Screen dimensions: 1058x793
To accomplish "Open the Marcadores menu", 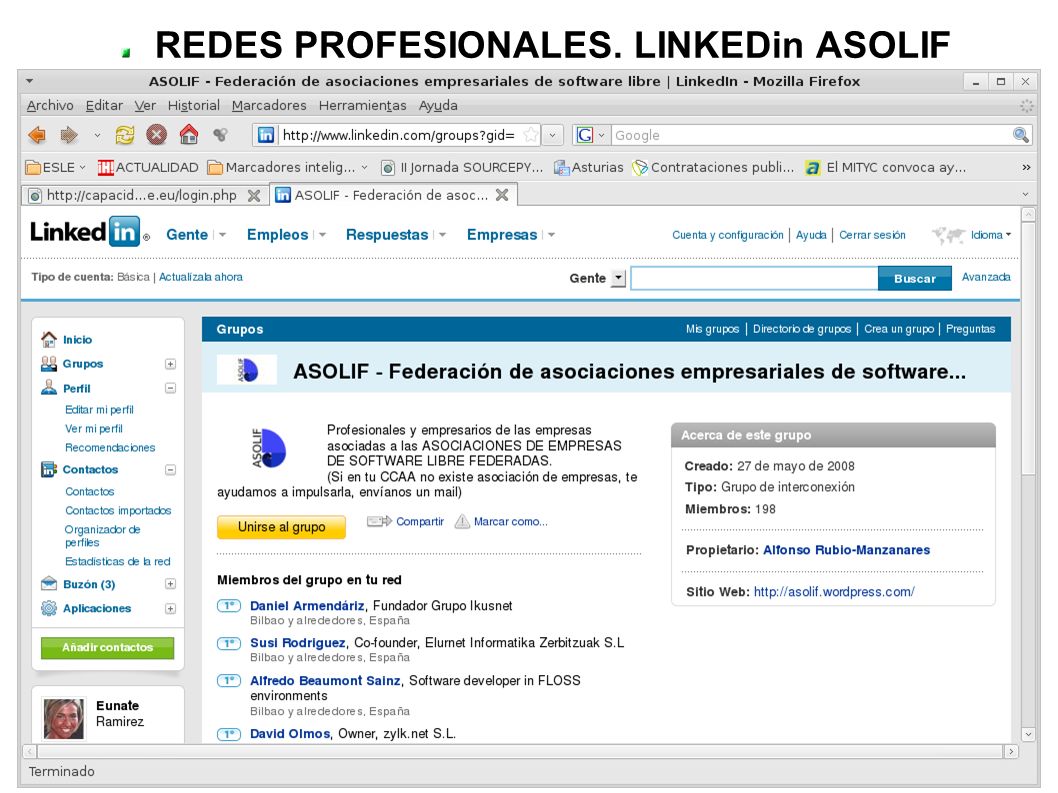I will (269, 105).
